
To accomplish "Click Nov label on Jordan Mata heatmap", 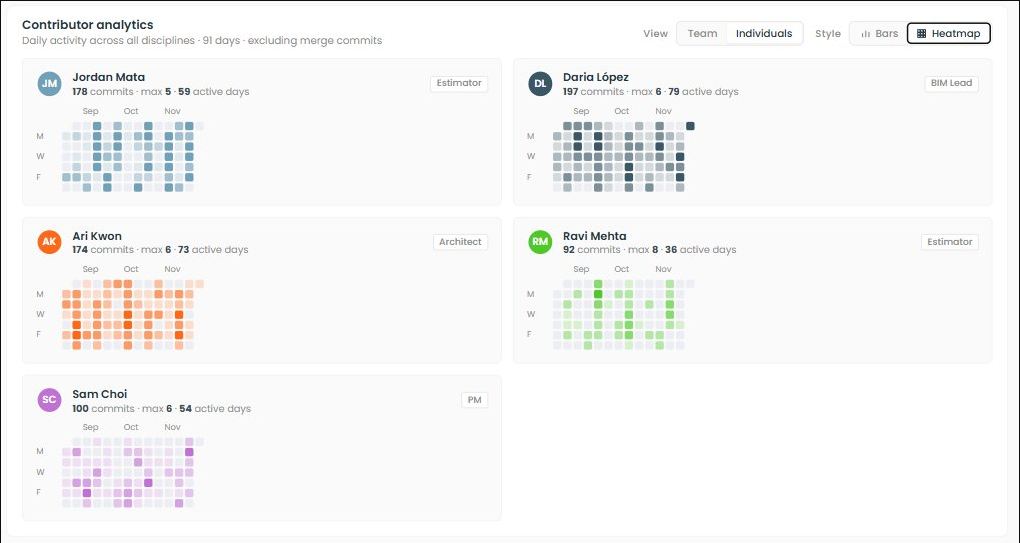I will pos(172,111).
